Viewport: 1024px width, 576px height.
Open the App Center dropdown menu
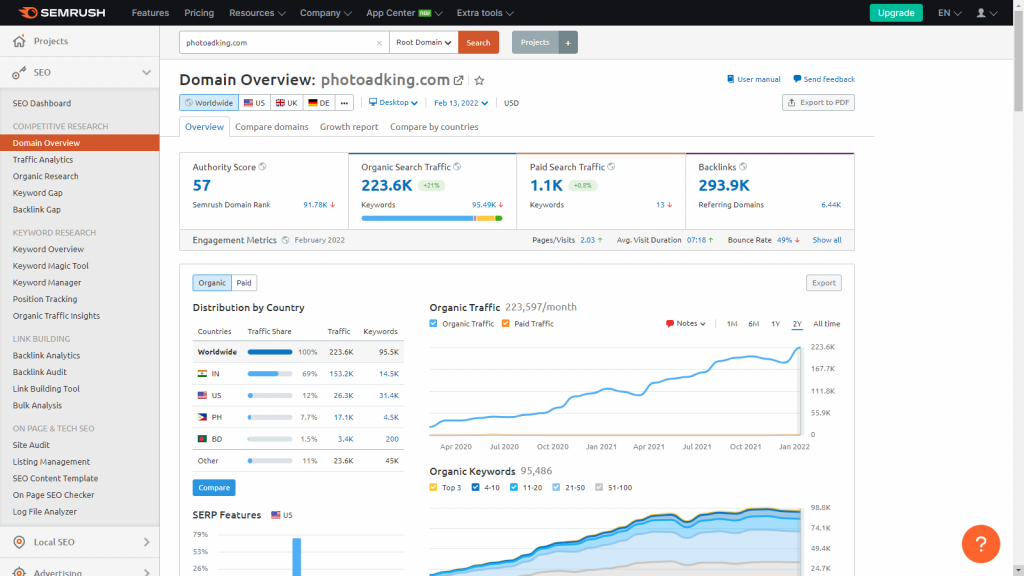tap(404, 13)
